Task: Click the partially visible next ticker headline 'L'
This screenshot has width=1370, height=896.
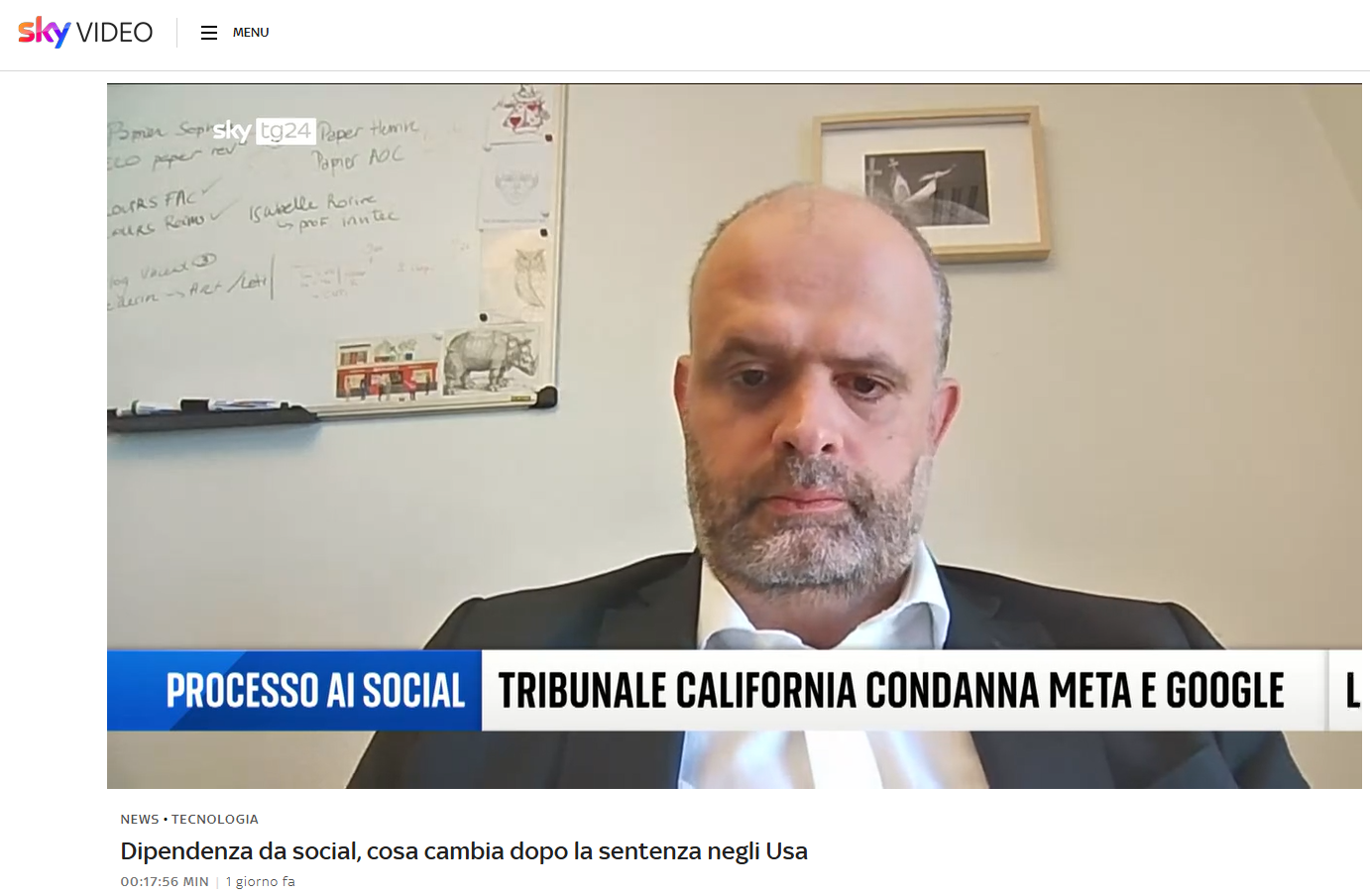Action: click(1352, 691)
